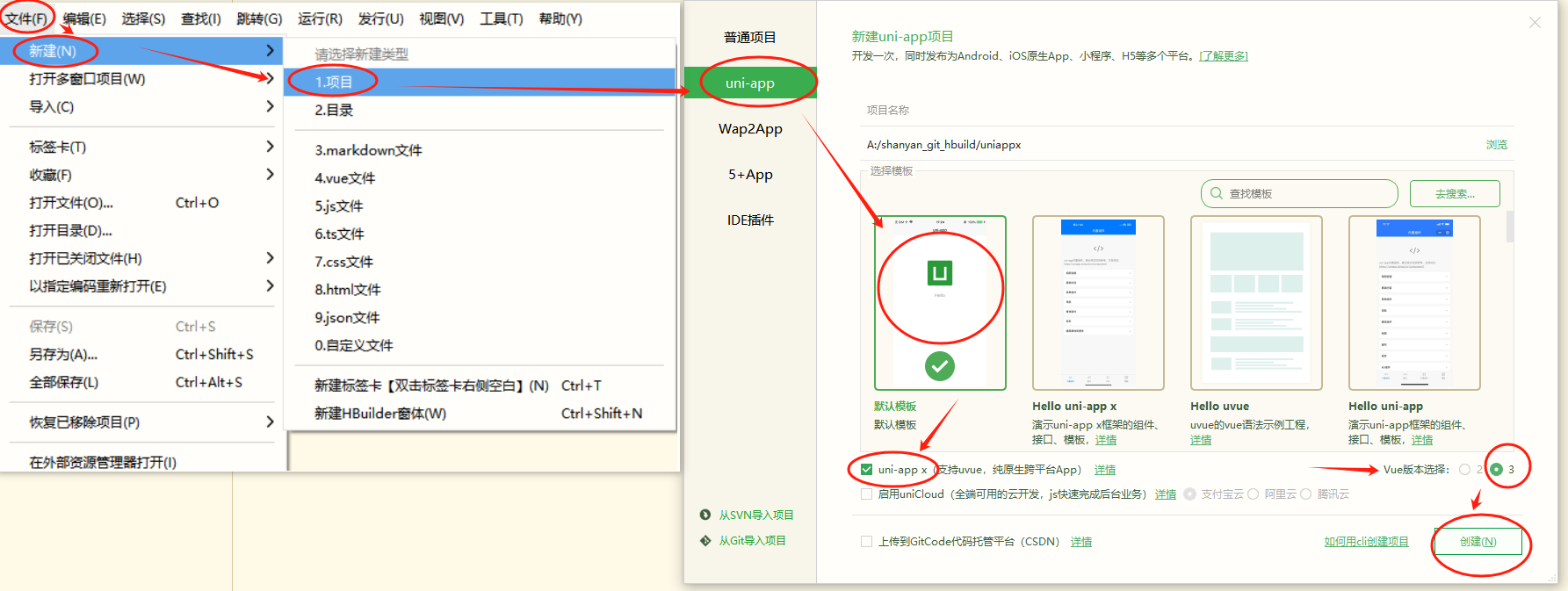The height and width of the screenshot is (591, 1568).
Task: Select Vue version 3 radio button
Action: tap(1496, 470)
